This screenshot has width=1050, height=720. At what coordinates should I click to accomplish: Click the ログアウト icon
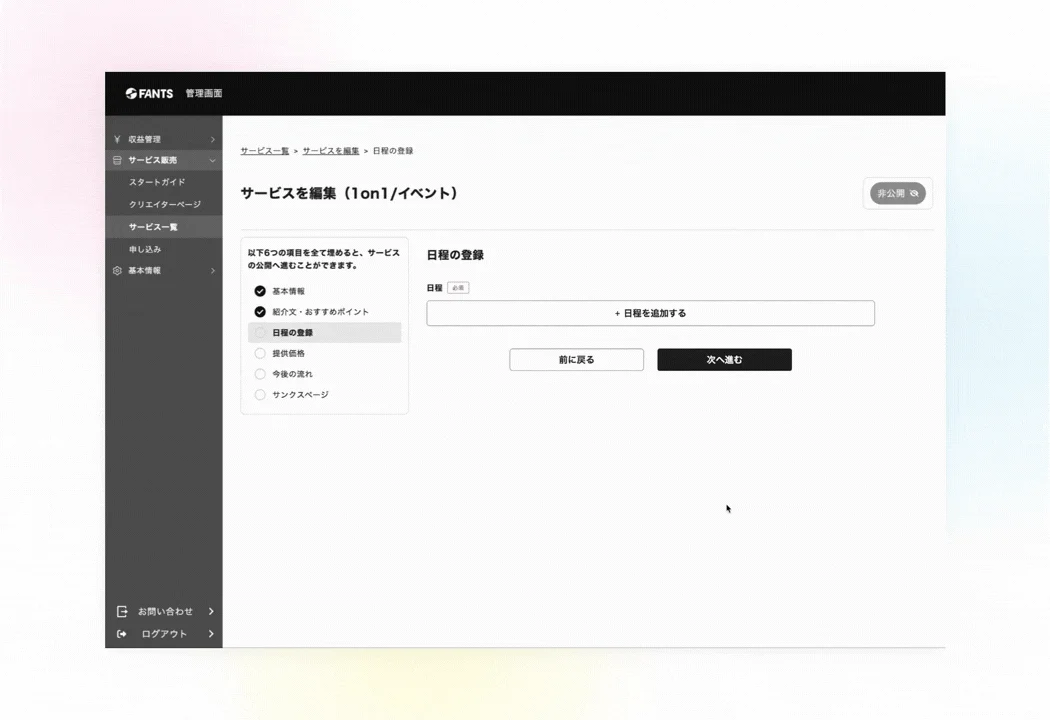pyautogui.click(x=121, y=633)
